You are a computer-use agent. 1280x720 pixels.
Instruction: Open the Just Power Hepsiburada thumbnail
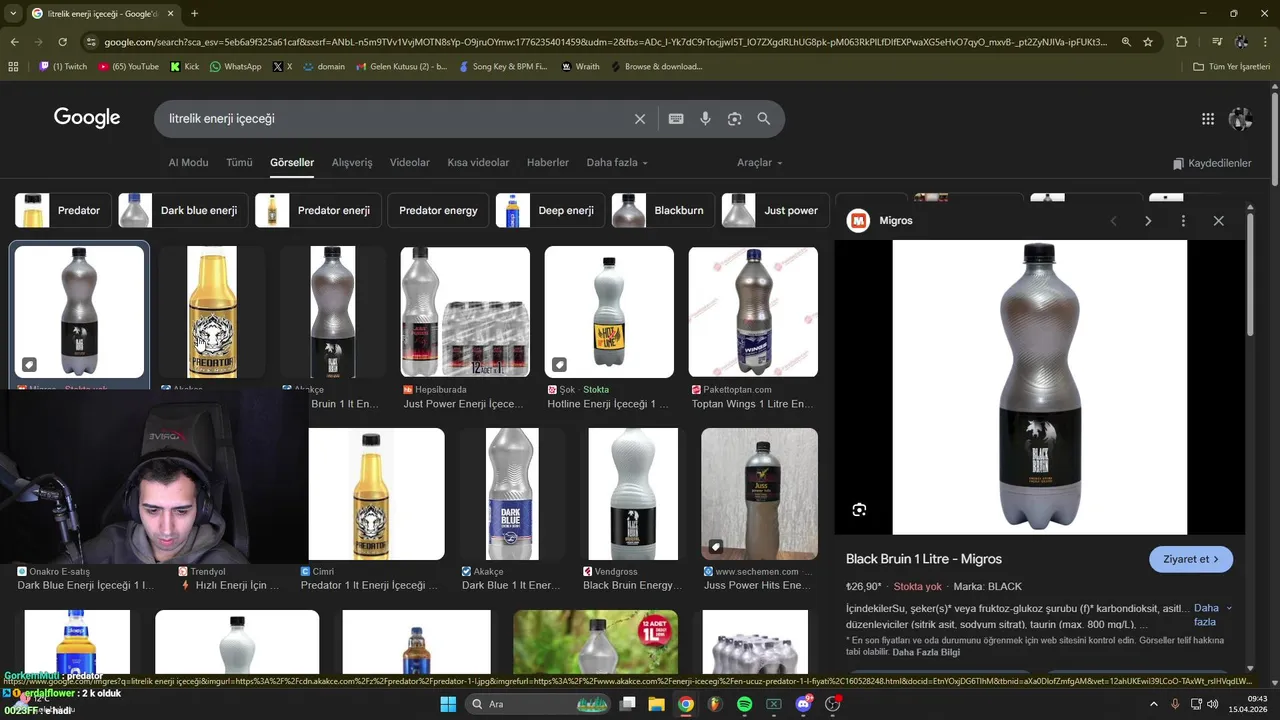[465, 312]
